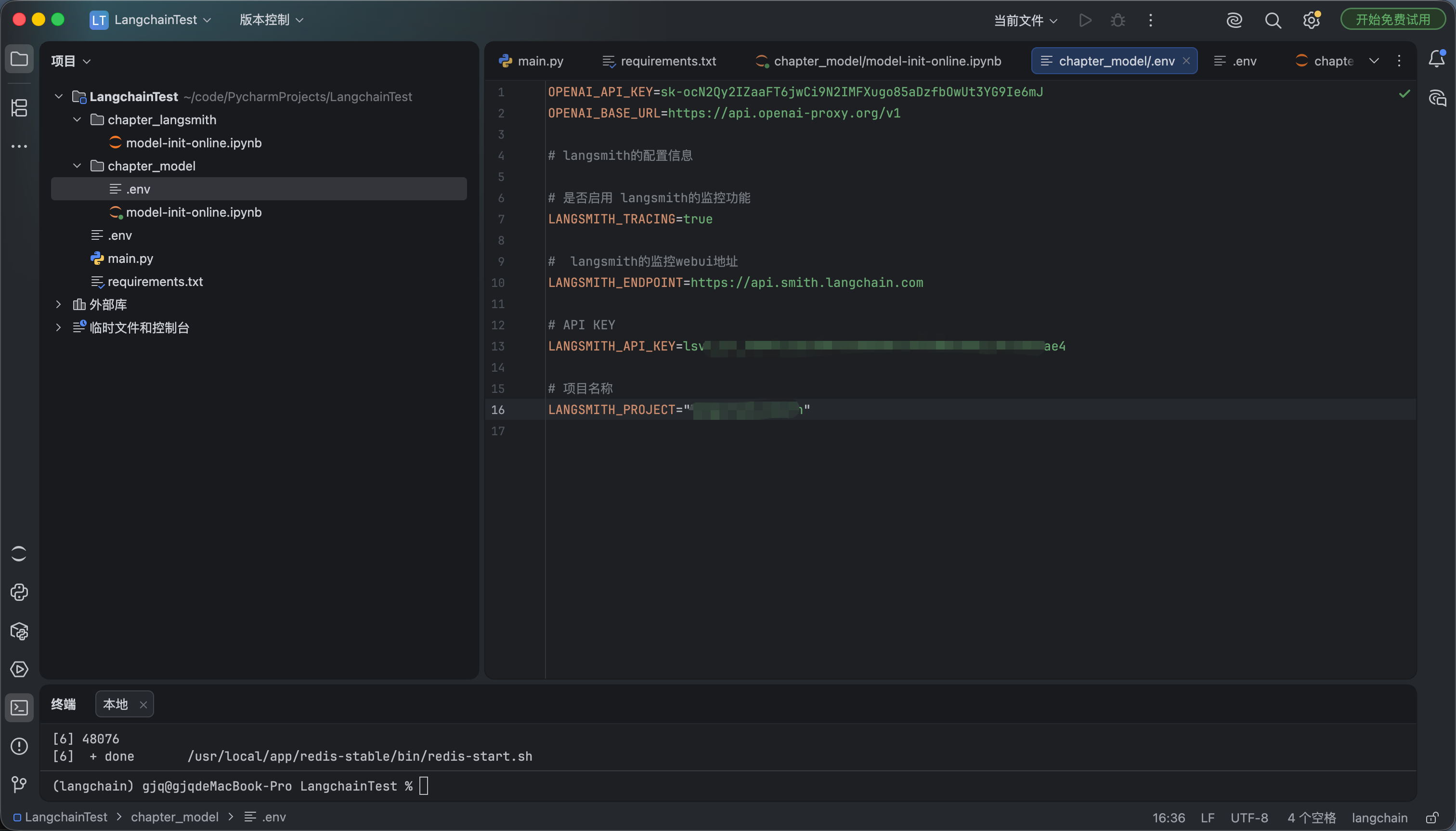This screenshot has height=831, width=1456.
Task: Open the 版本控制 menu
Action: coord(271,20)
